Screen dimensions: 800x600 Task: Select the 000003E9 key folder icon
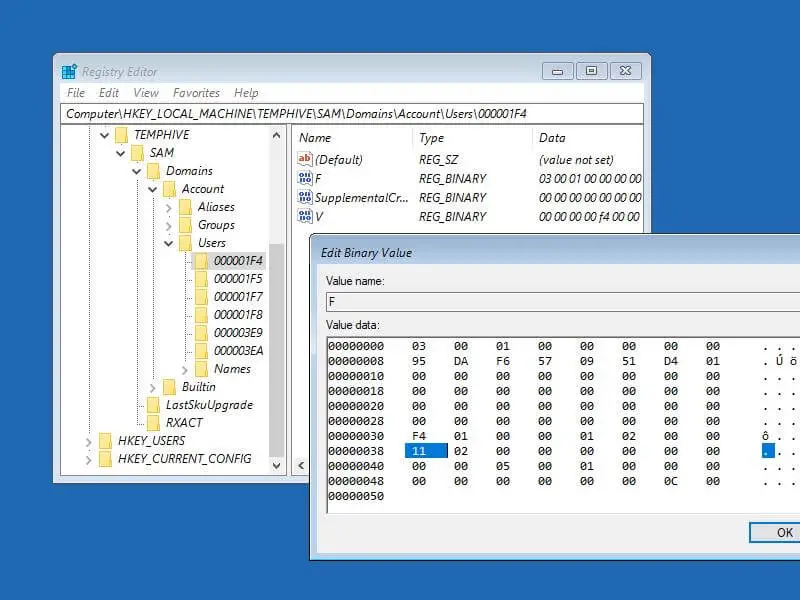[202, 333]
